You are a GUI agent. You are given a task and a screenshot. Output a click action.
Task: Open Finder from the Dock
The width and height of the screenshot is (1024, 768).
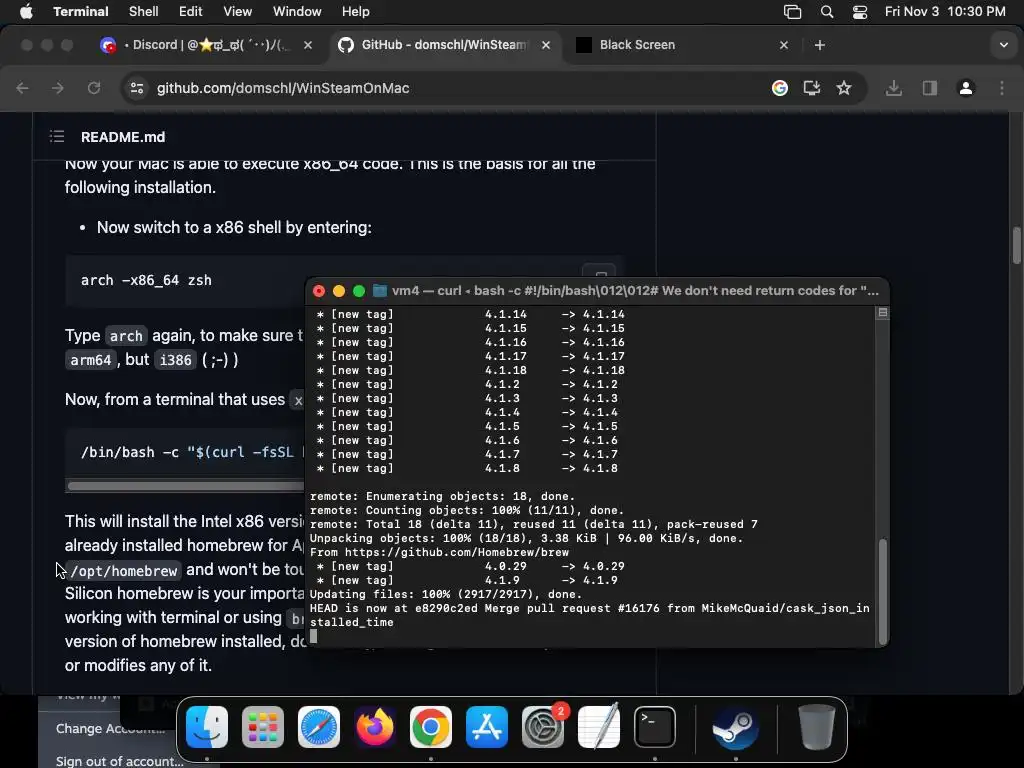click(x=207, y=727)
